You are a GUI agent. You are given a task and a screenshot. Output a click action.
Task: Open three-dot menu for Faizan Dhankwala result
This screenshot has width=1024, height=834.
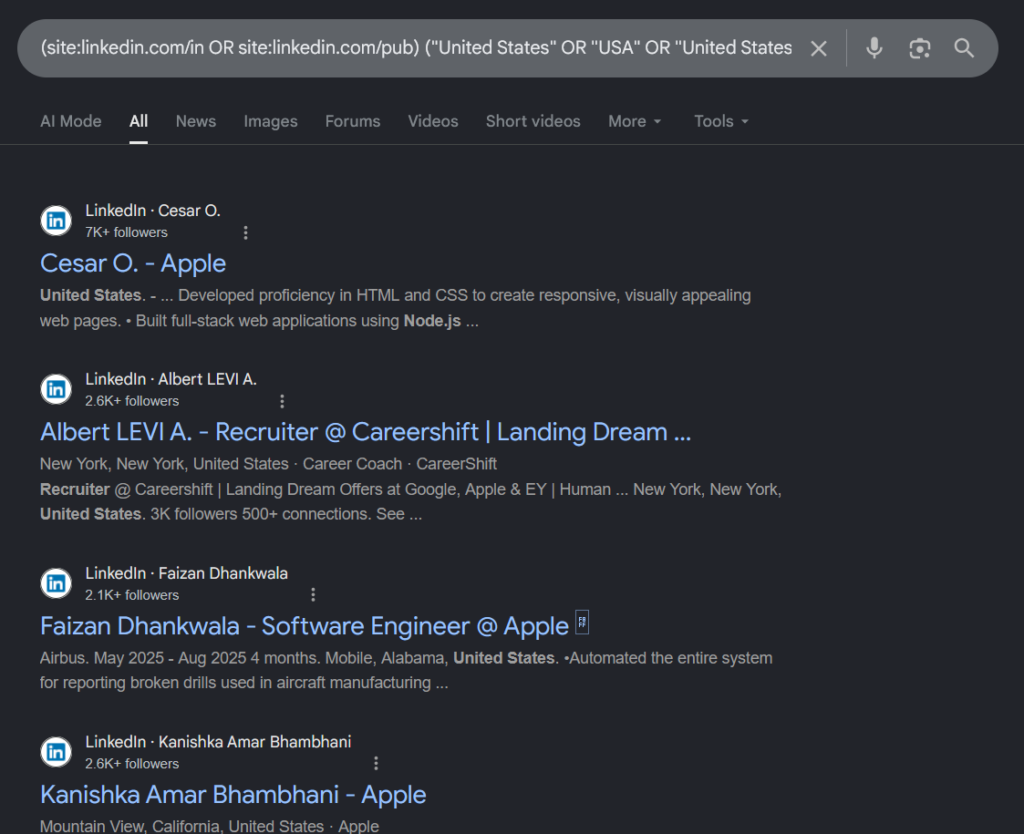click(x=313, y=594)
